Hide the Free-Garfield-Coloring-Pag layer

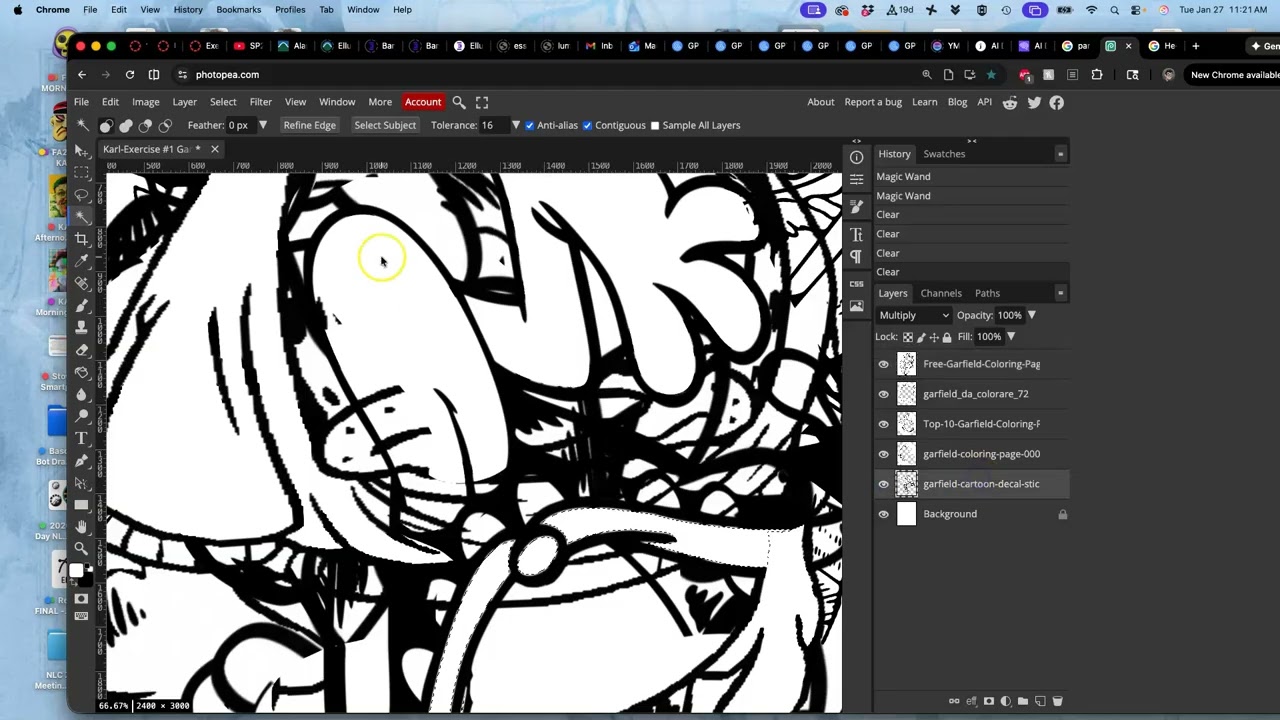coord(883,364)
